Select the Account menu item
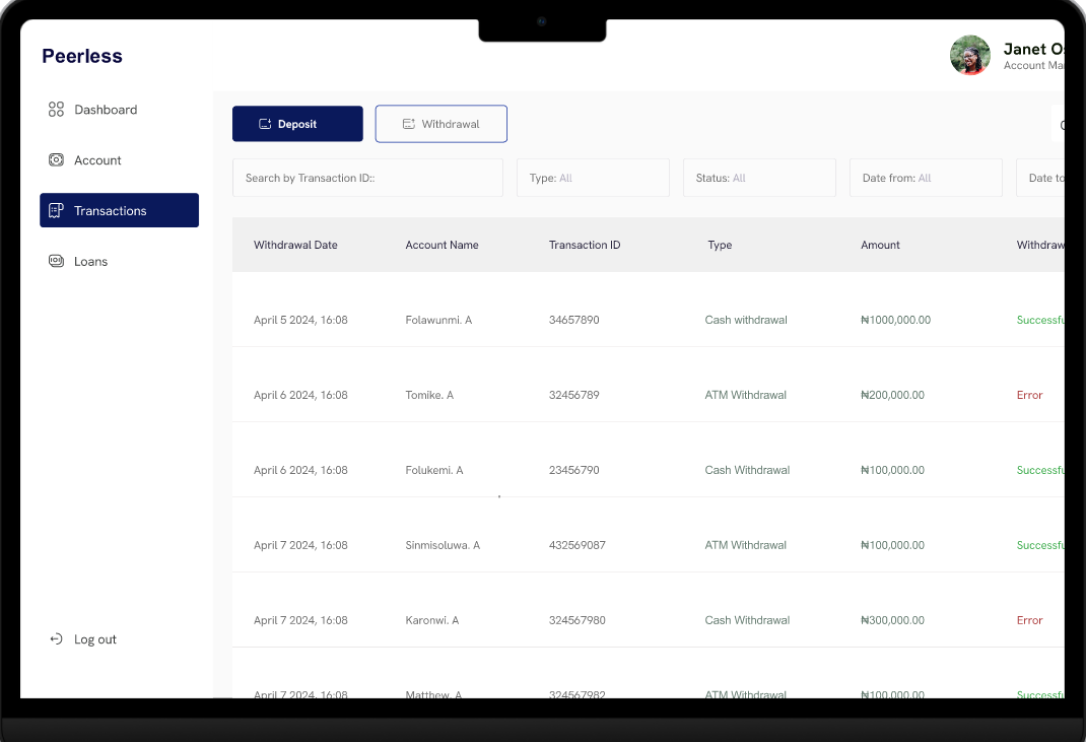Viewport: 1086px width, 742px height. [98, 160]
